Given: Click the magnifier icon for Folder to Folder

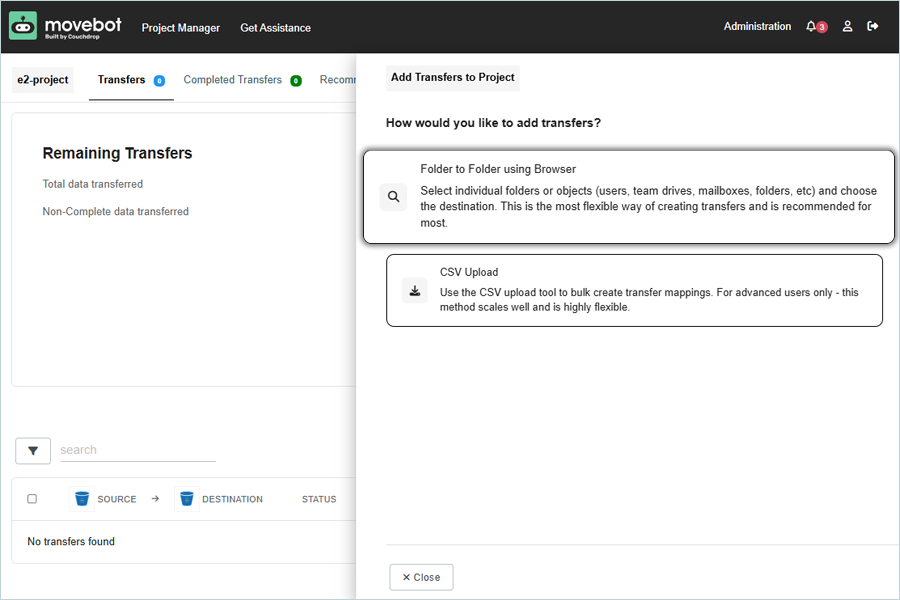Looking at the screenshot, I should click(394, 197).
